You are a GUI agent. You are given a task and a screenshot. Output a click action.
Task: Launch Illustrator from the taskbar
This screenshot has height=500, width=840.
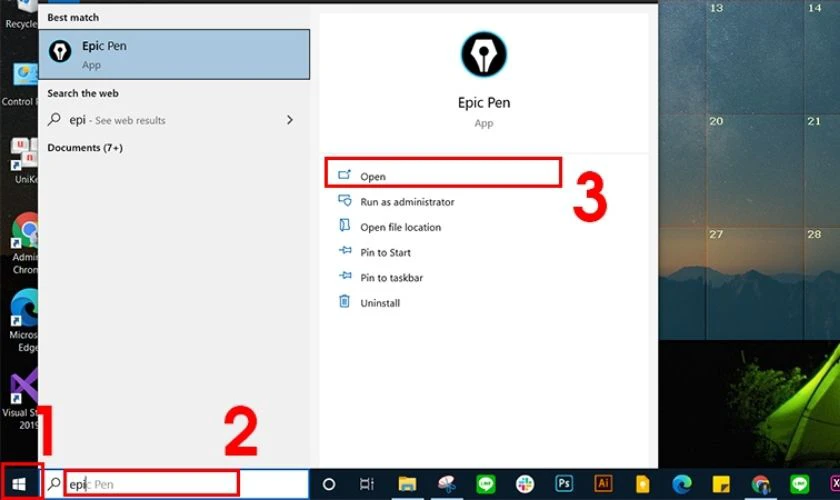tap(603, 484)
